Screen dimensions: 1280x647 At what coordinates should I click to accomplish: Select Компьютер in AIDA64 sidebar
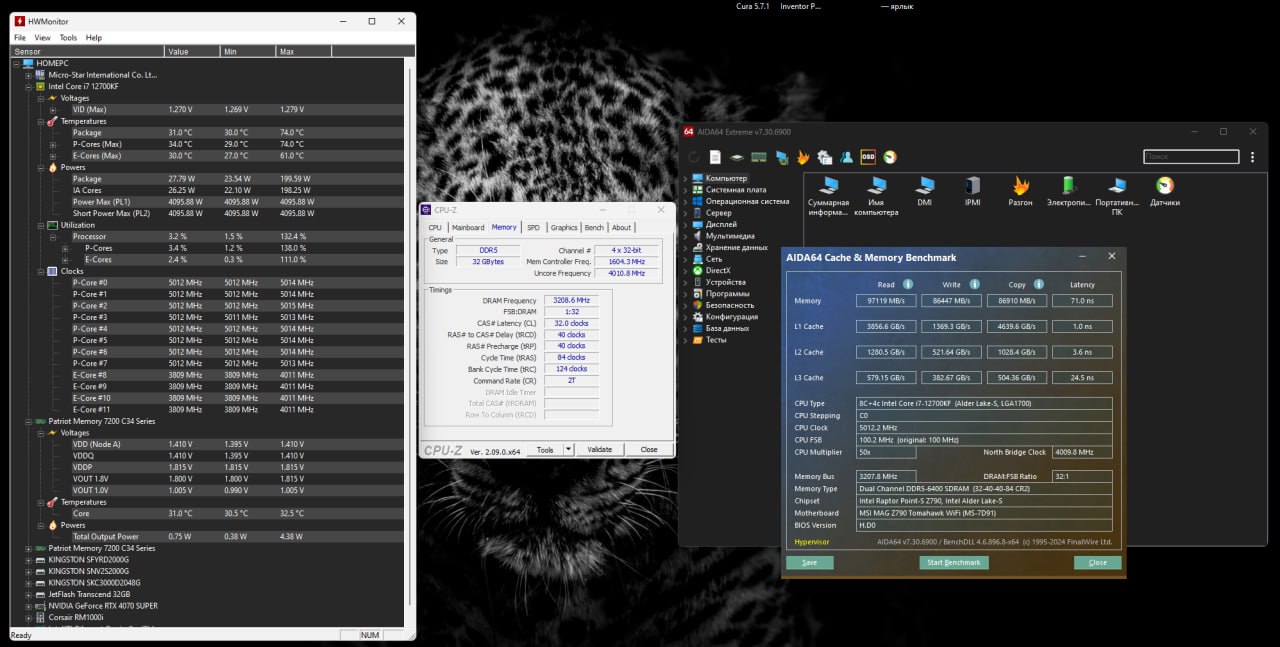tap(726, 178)
